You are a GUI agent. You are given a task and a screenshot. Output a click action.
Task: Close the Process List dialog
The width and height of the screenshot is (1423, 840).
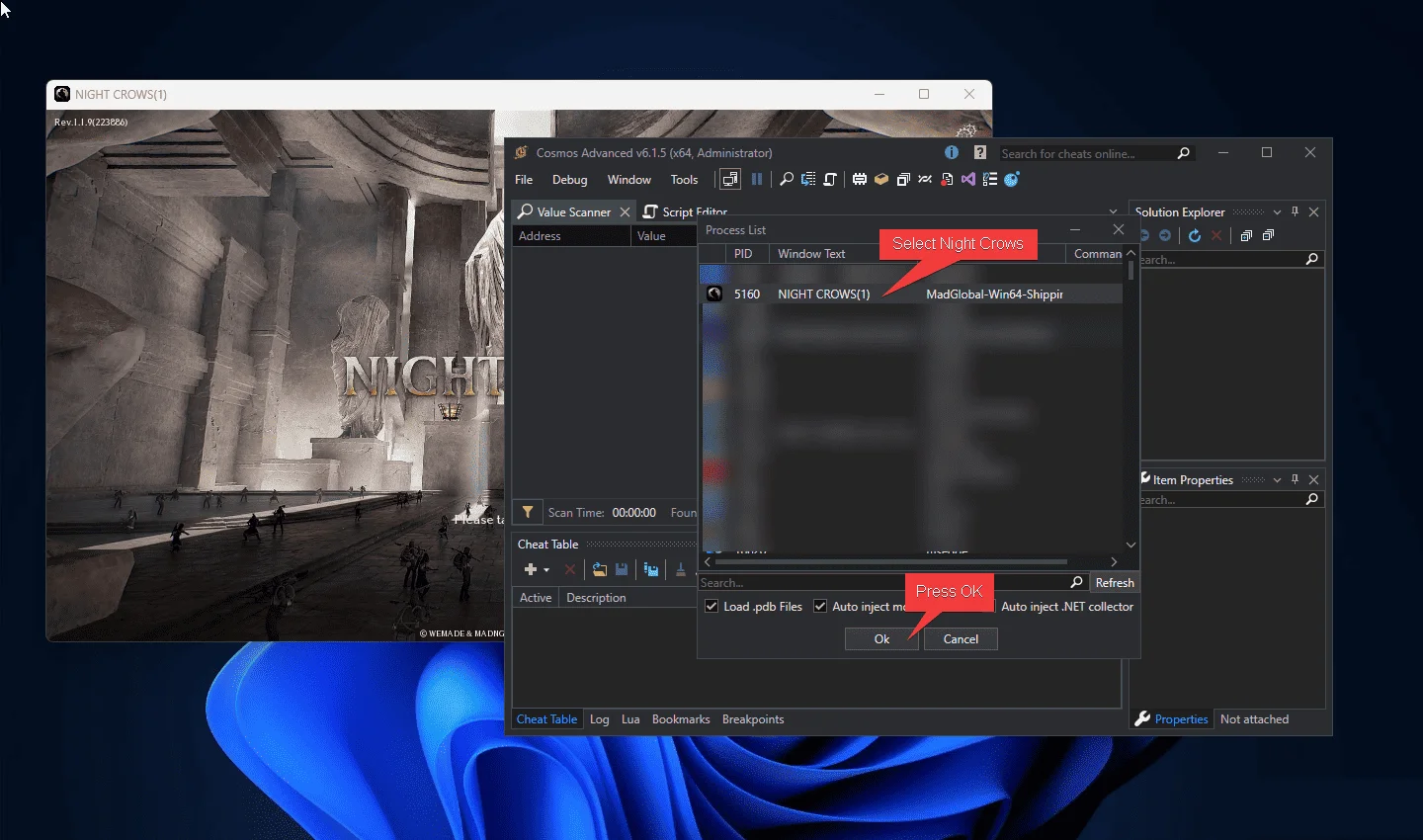[1119, 229]
